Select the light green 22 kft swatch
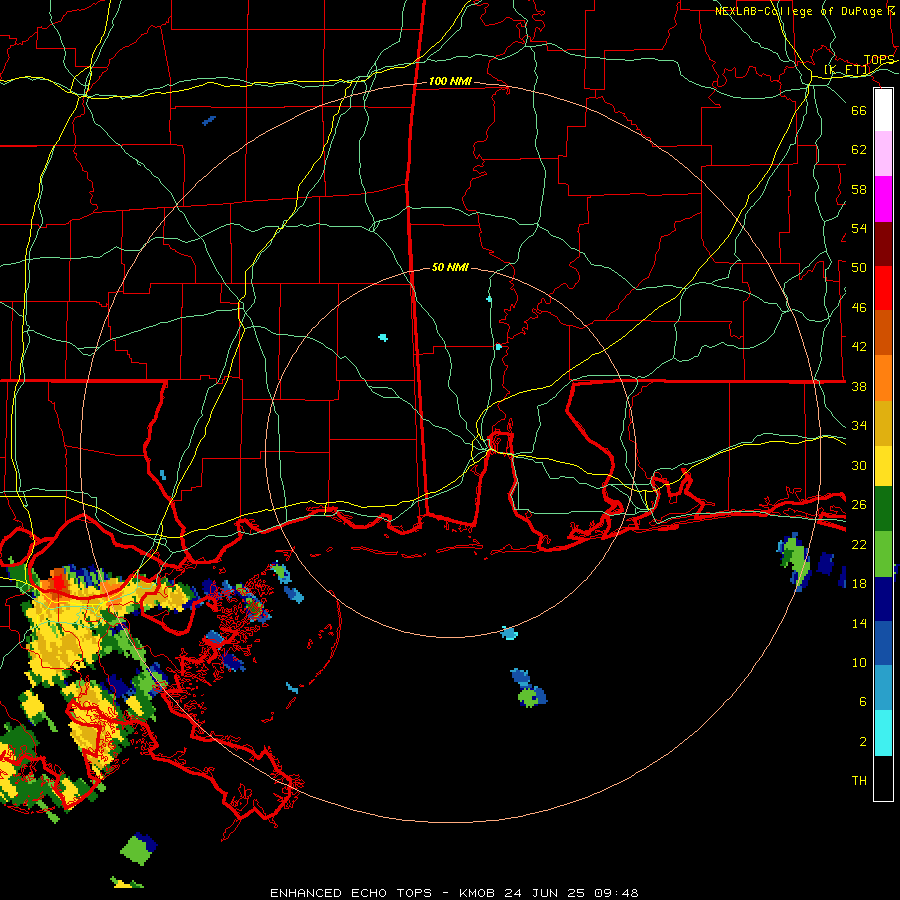The width and height of the screenshot is (900, 900). (x=883, y=554)
